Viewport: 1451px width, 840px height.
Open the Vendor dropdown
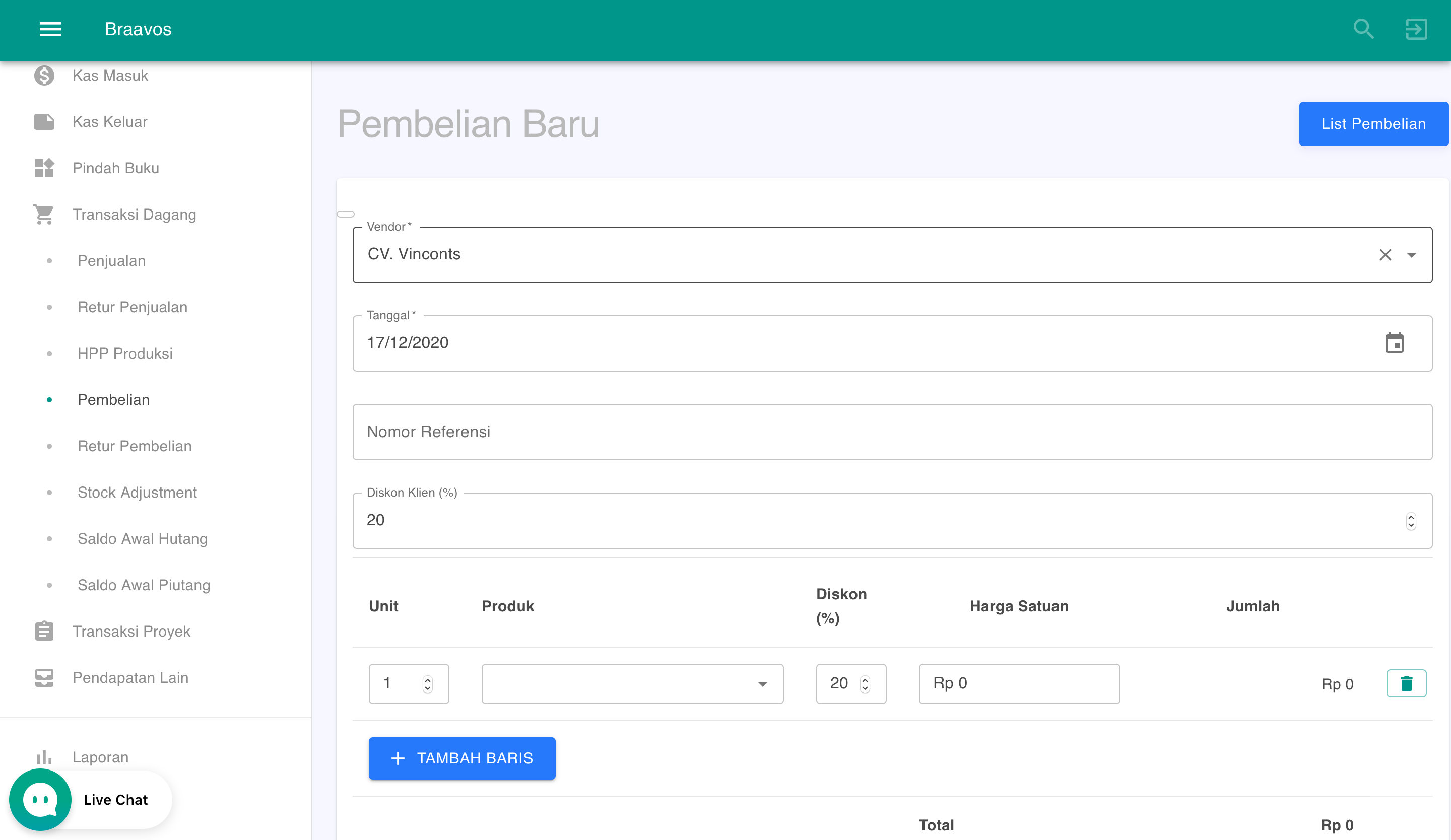[x=1411, y=254]
